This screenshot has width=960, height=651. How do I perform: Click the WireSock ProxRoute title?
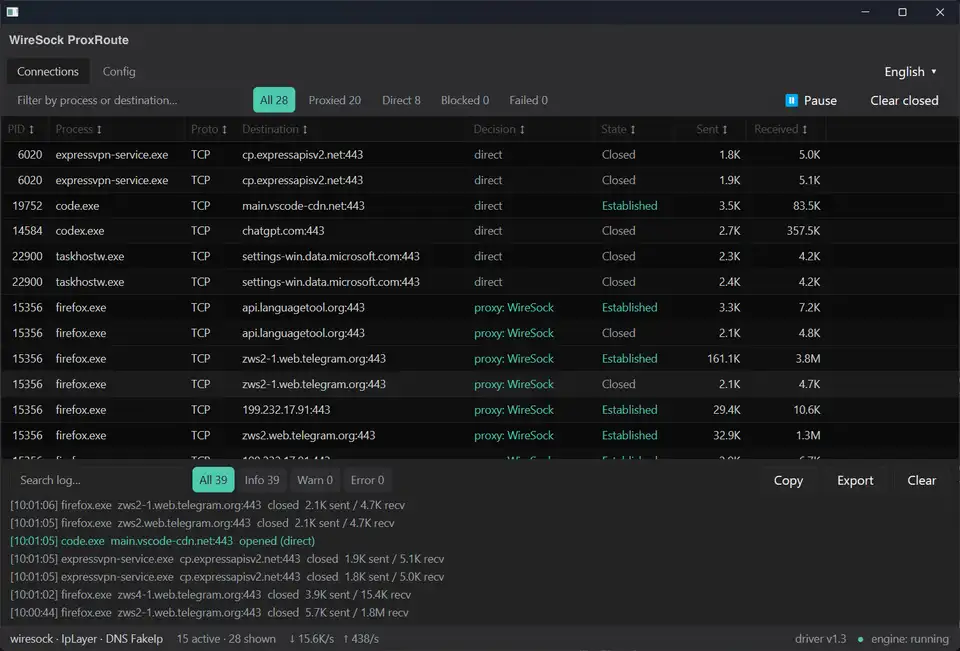tap(69, 40)
